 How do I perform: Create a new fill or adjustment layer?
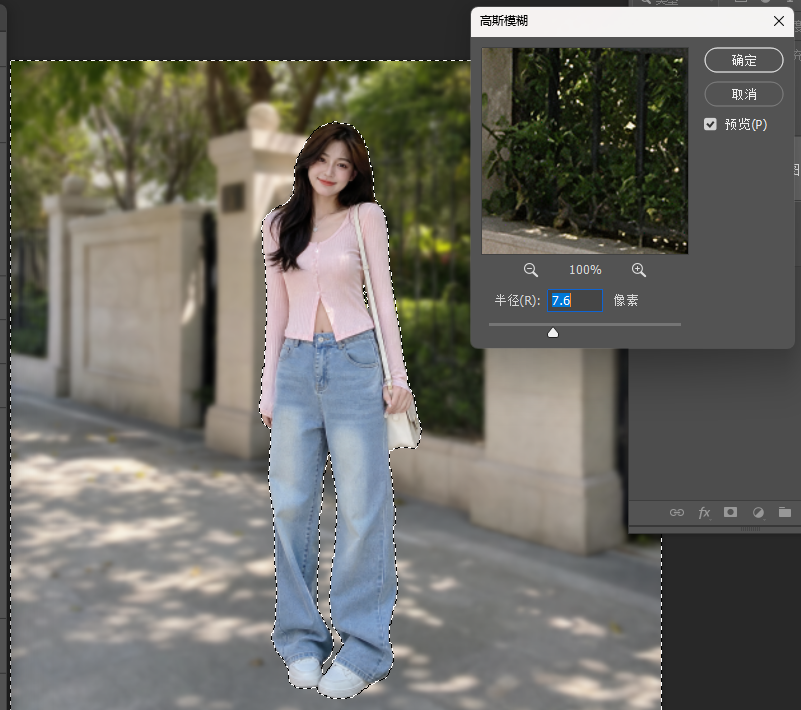(758, 512)
